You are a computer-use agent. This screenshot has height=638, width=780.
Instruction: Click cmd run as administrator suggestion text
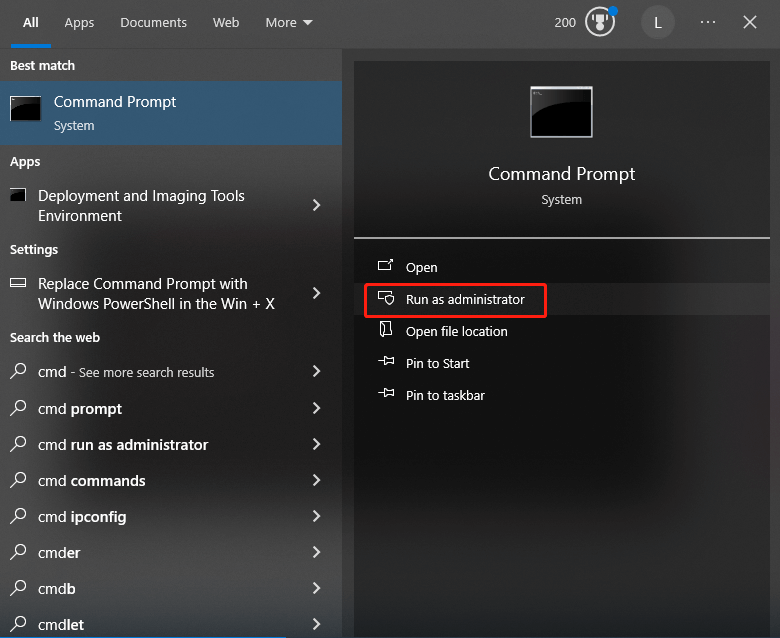123,445
